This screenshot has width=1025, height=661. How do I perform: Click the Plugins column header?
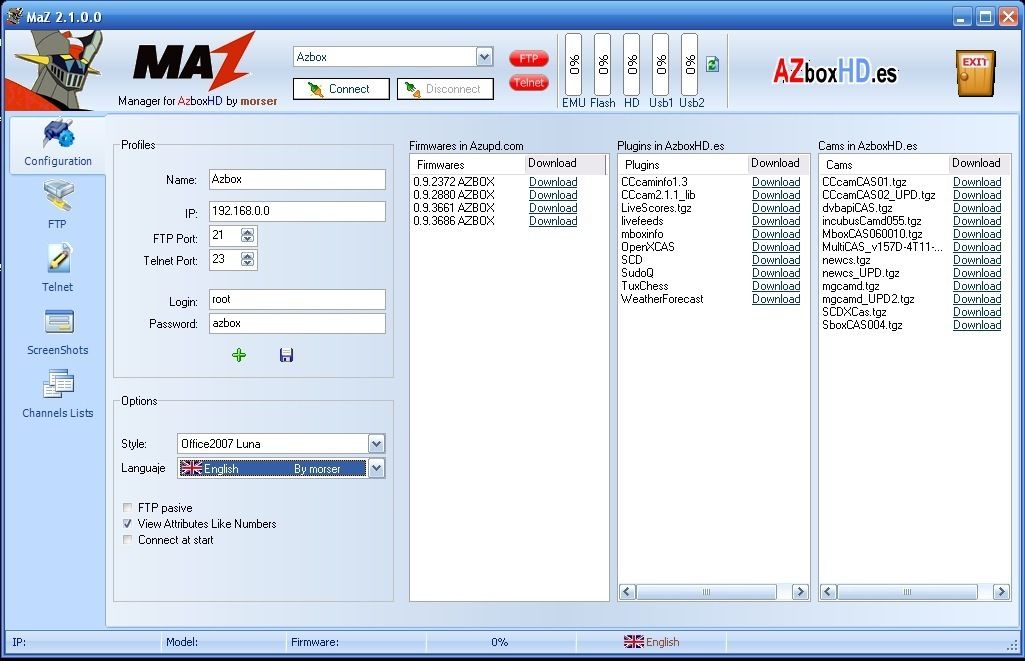pos(683,165)
